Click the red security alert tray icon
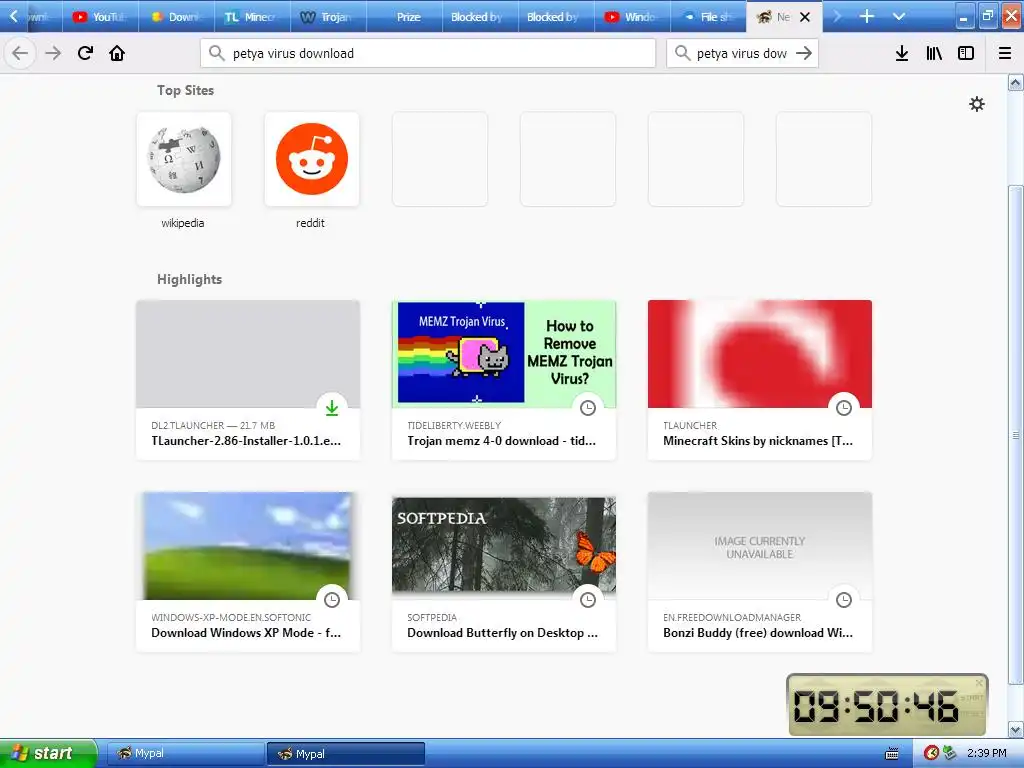The width and height of the screenshot is (1024, 768). pyautogui.click(x=932, y=754)
